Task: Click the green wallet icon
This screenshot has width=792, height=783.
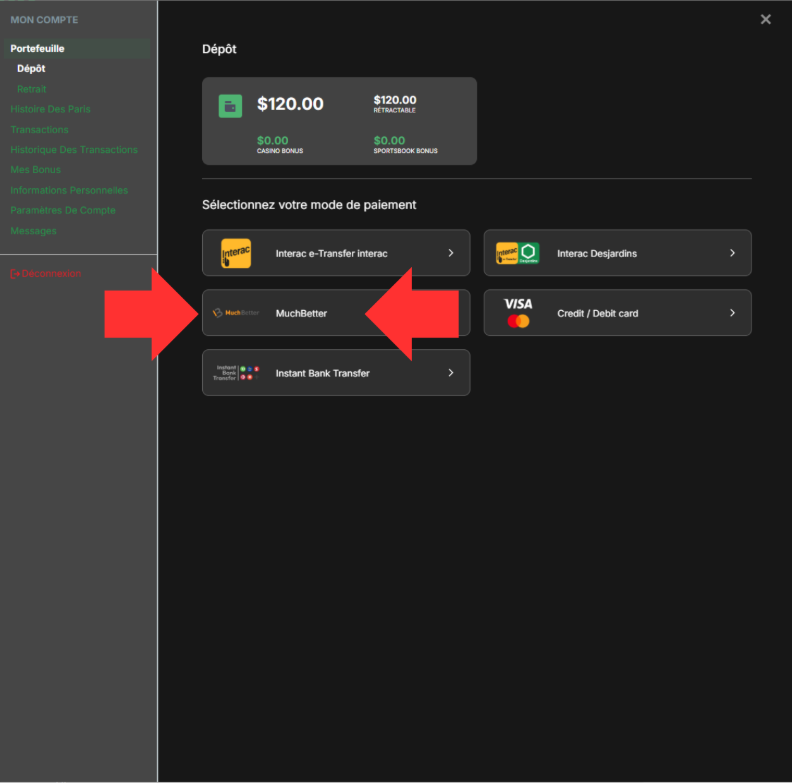Action: click(230, 106)
